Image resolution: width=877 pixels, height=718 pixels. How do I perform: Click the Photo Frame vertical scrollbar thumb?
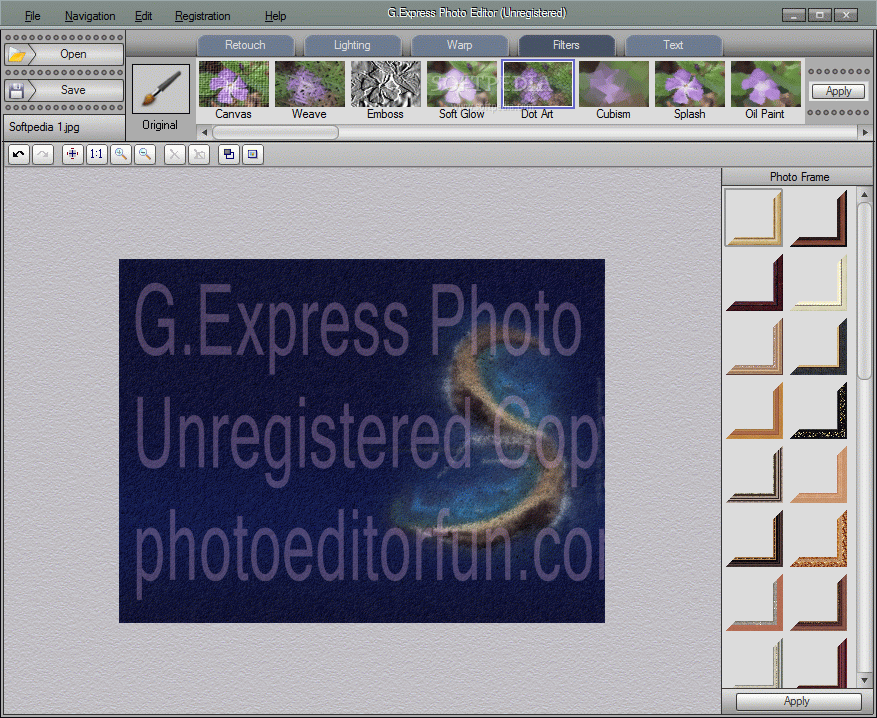pyautogui.click(x=864, y=291)
